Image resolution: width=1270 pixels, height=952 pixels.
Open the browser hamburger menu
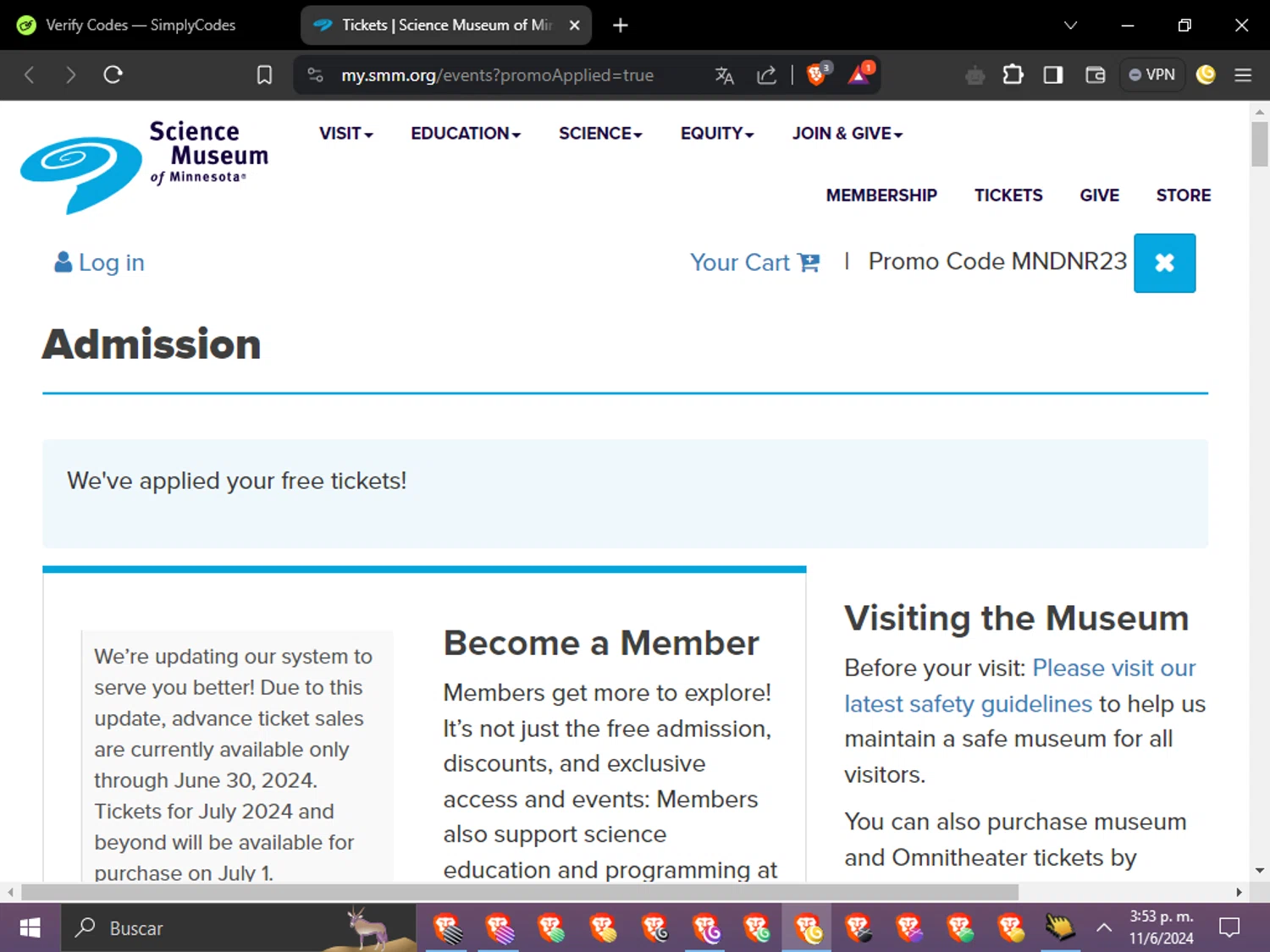pyautogui.click(x=1243, y=75)
